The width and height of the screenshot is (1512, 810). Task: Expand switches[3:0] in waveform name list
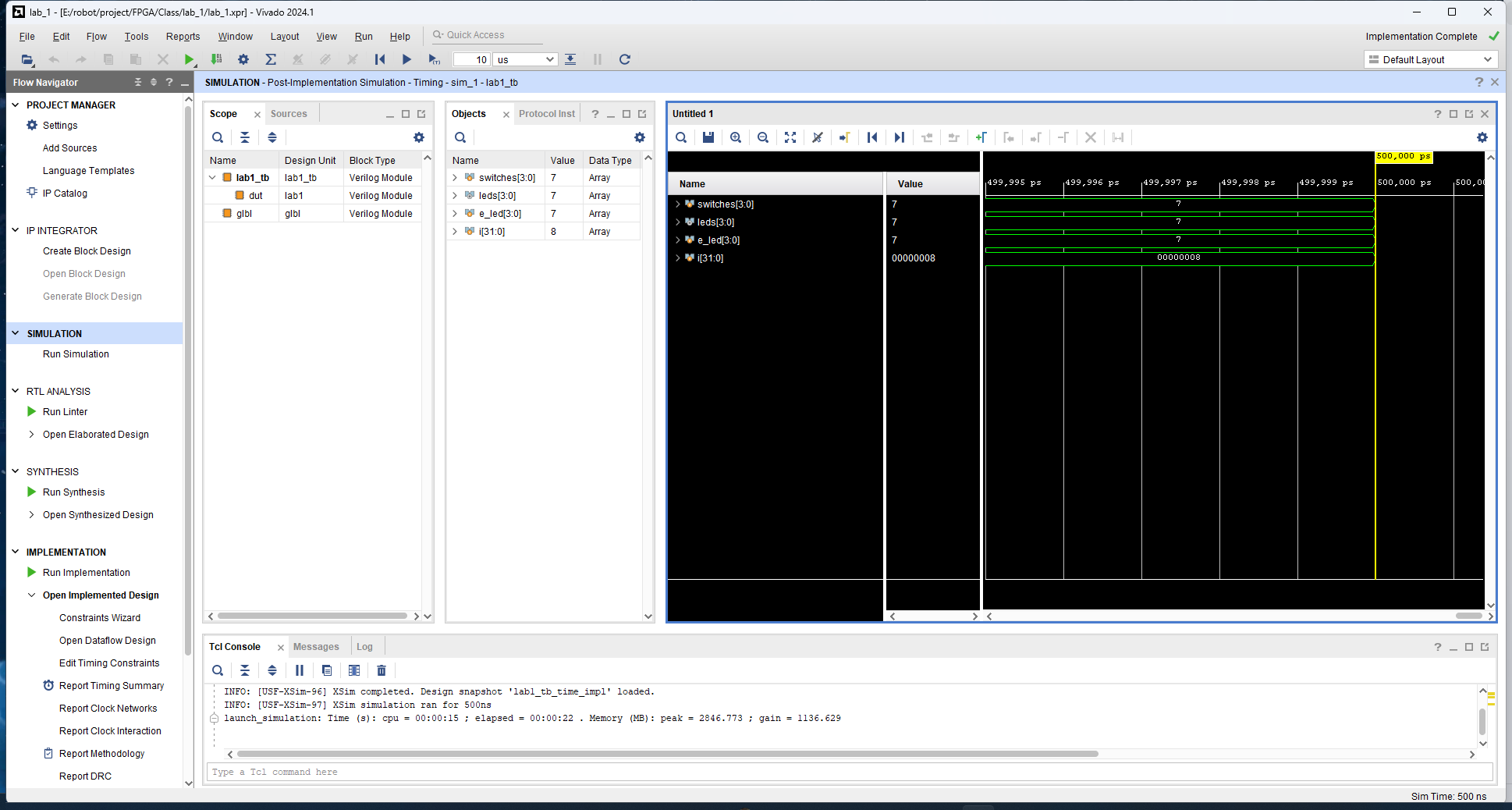pos(678,204)
